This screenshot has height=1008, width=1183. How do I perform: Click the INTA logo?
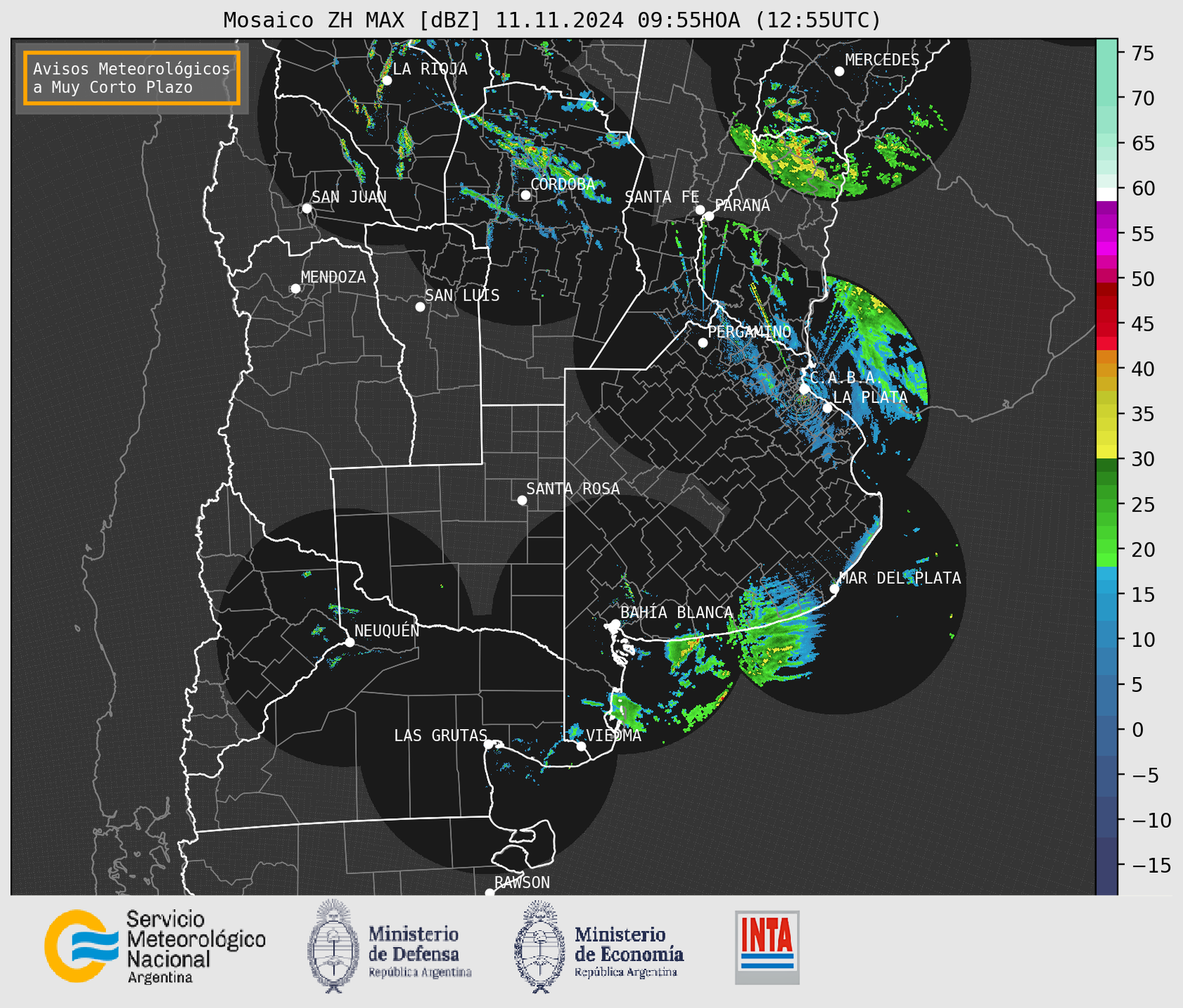pyautogui.click(x=767, y=947)
